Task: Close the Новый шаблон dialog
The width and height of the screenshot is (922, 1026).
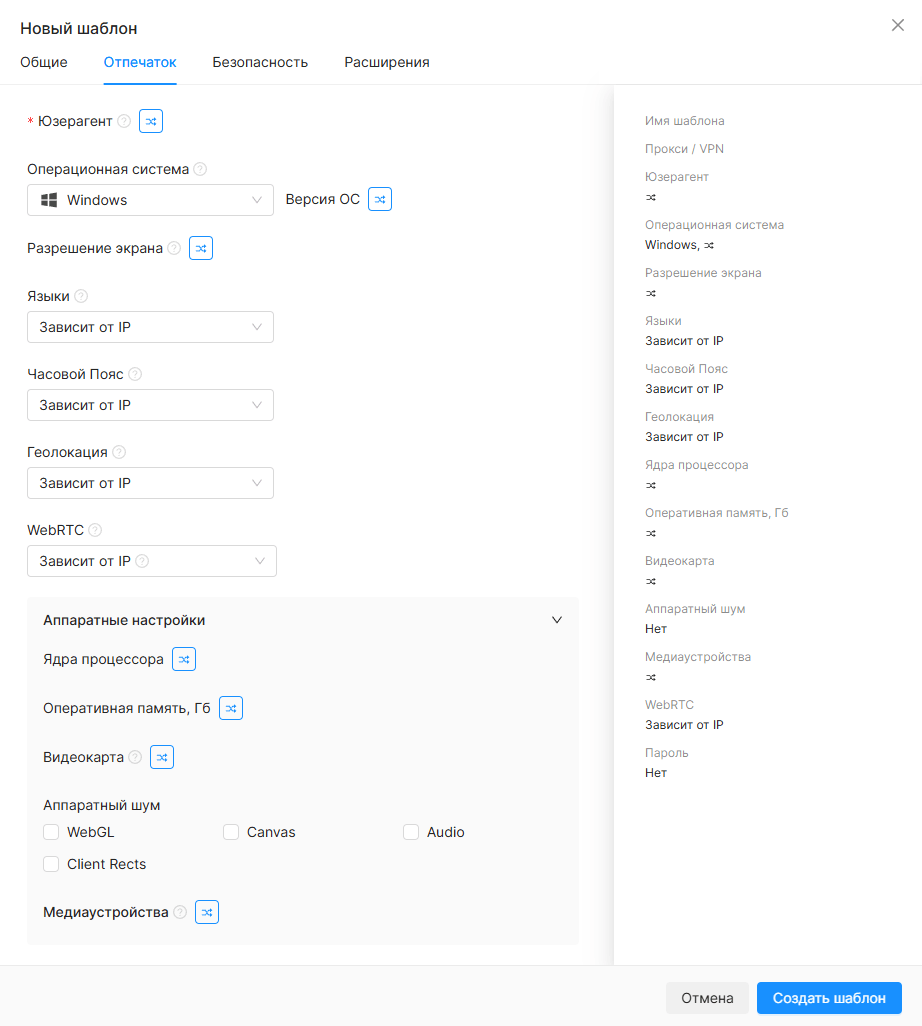Action: pos(898,25)
